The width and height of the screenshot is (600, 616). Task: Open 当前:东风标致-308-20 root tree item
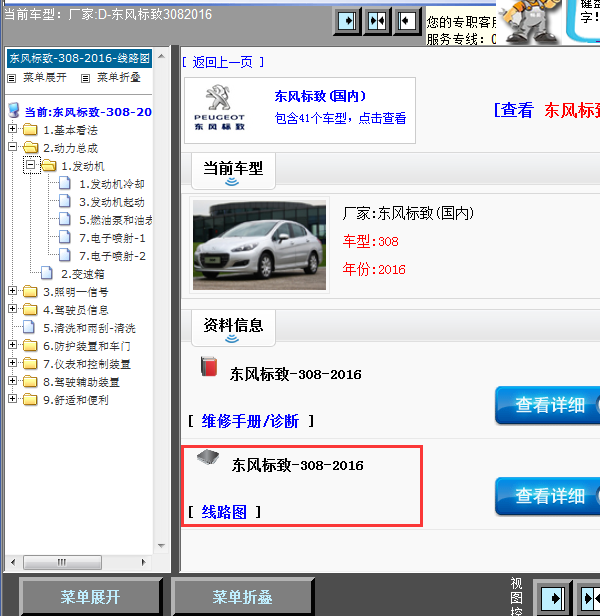[x=88, y=112]
